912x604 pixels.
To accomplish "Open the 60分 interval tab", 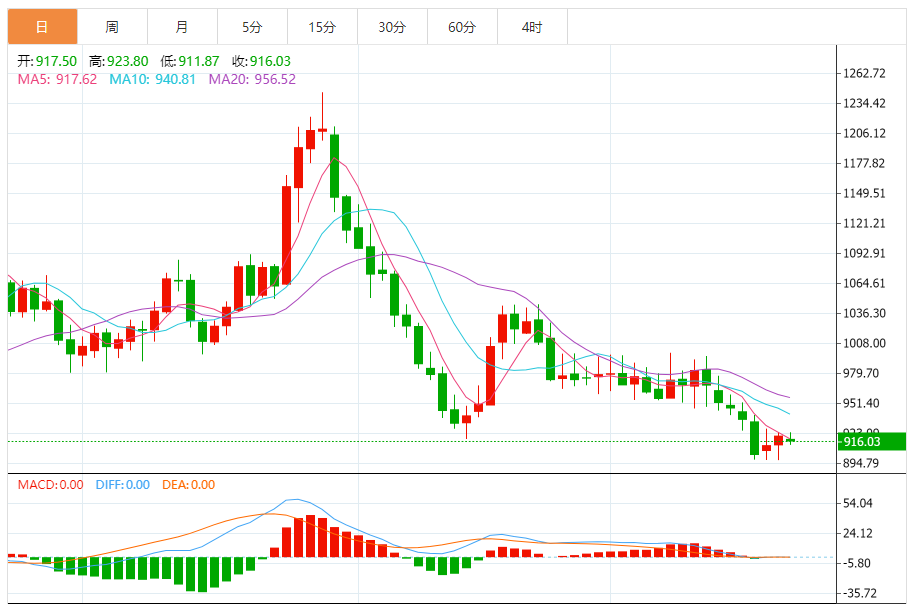I will click(462, 27).
